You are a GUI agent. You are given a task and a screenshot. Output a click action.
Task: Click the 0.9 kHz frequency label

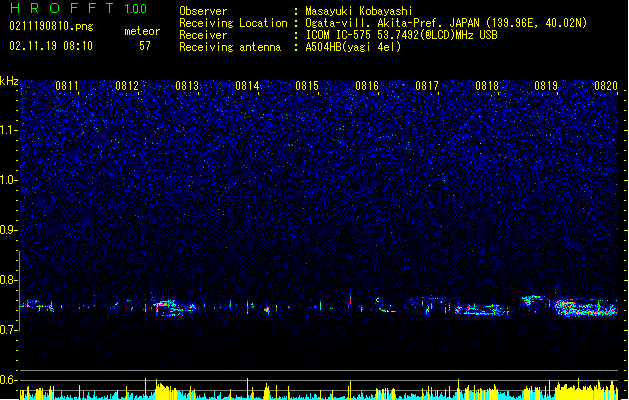click(9, 230)
